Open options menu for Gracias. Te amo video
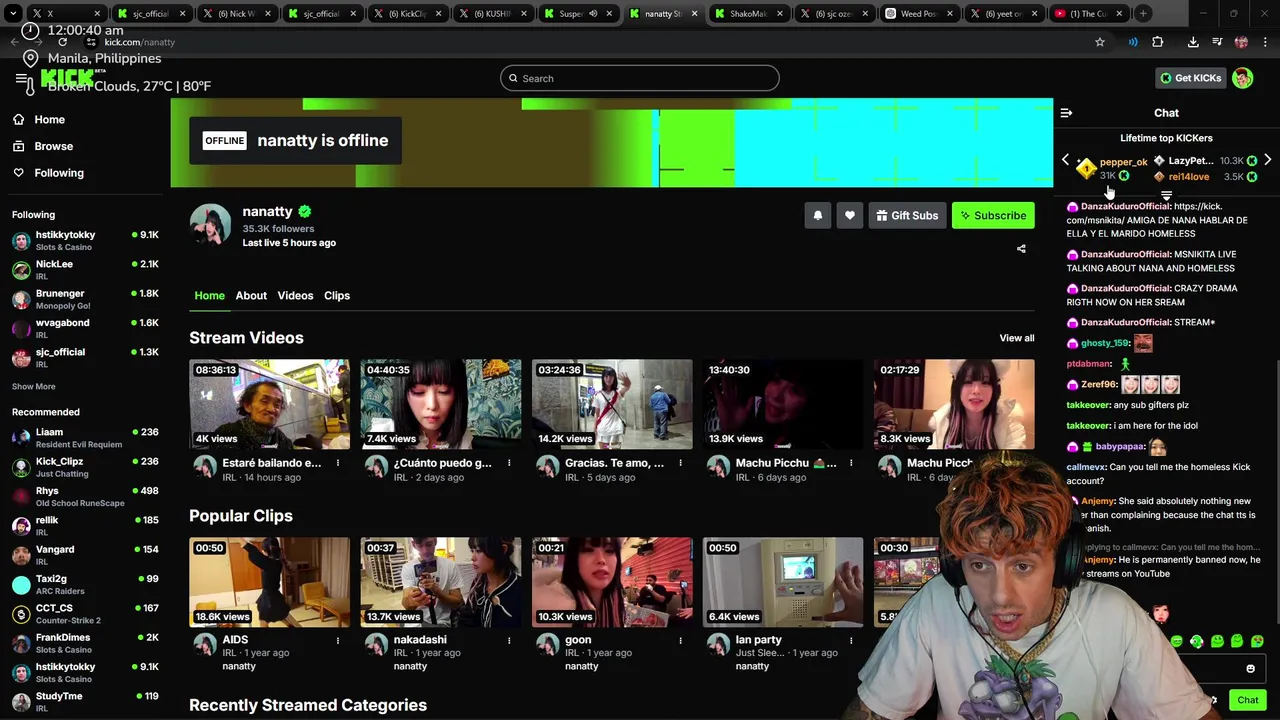 680,463
